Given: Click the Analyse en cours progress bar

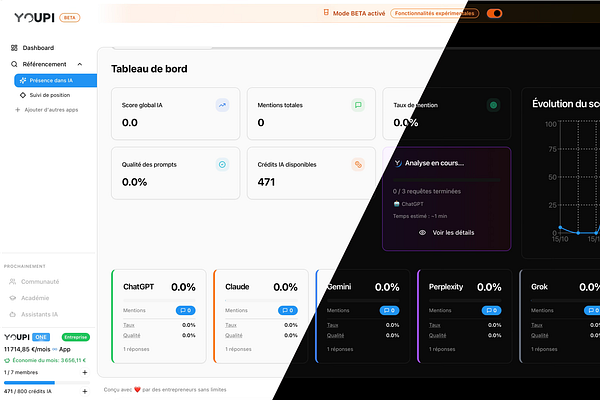Looking at the screenshot, I should coord(447,180).
